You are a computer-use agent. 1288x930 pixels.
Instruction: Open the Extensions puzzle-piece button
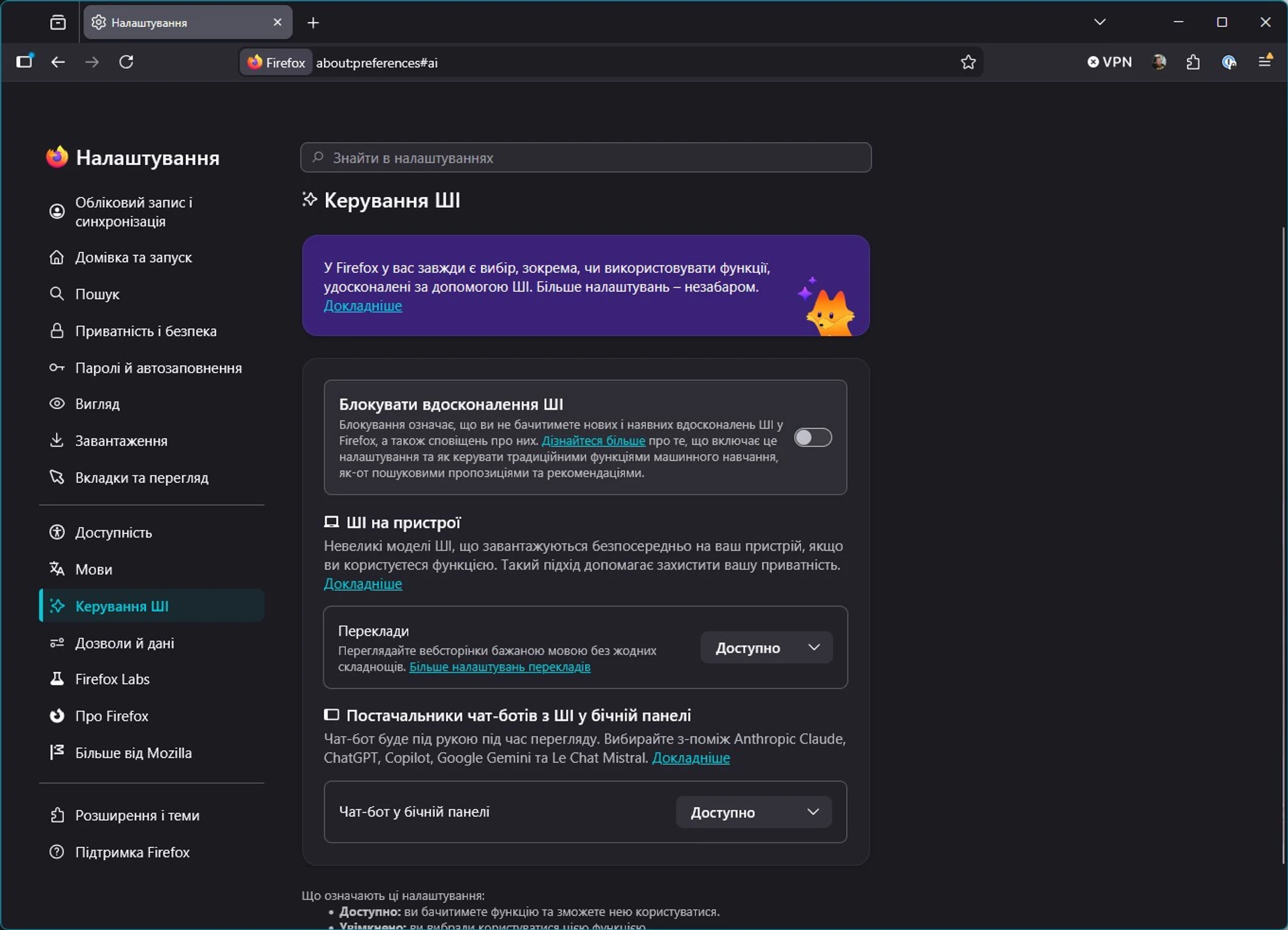click(x=1193, y=62)
